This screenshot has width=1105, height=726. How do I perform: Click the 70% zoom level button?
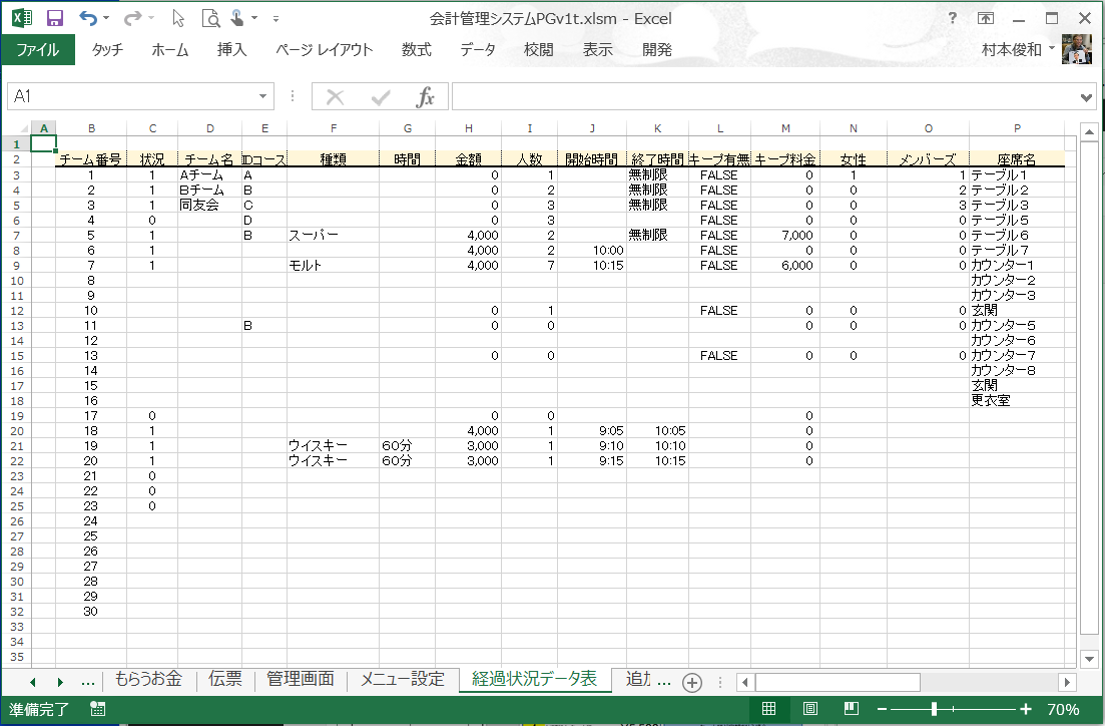(x=1062, y=709)
